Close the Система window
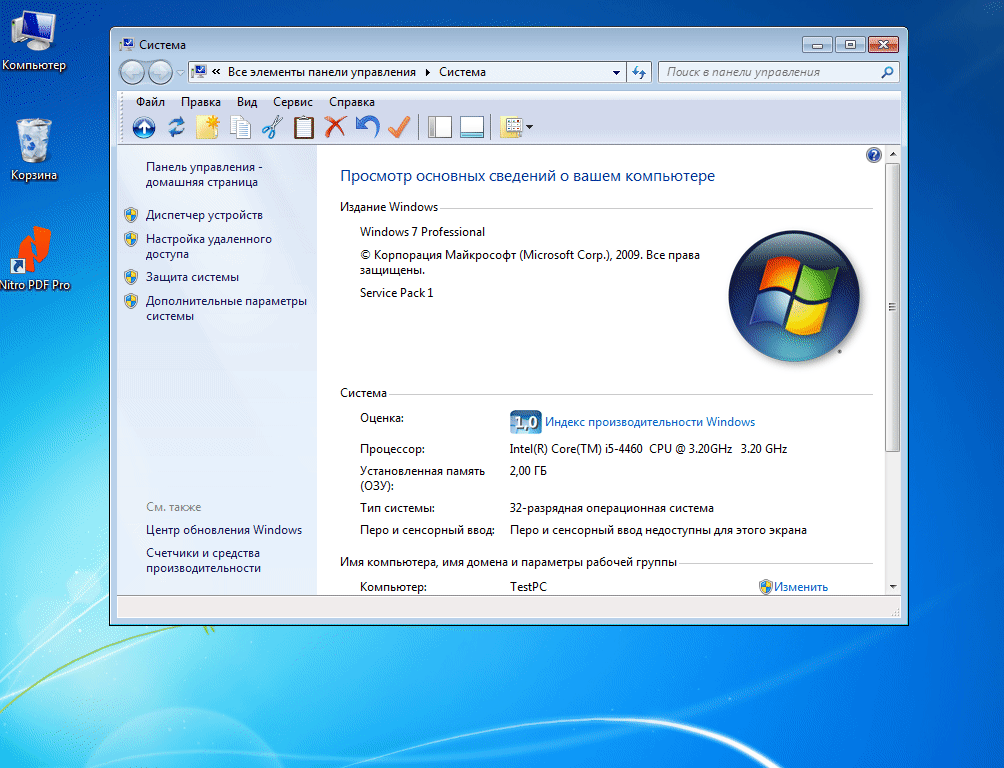1004x768 pixels. point(883,45)
